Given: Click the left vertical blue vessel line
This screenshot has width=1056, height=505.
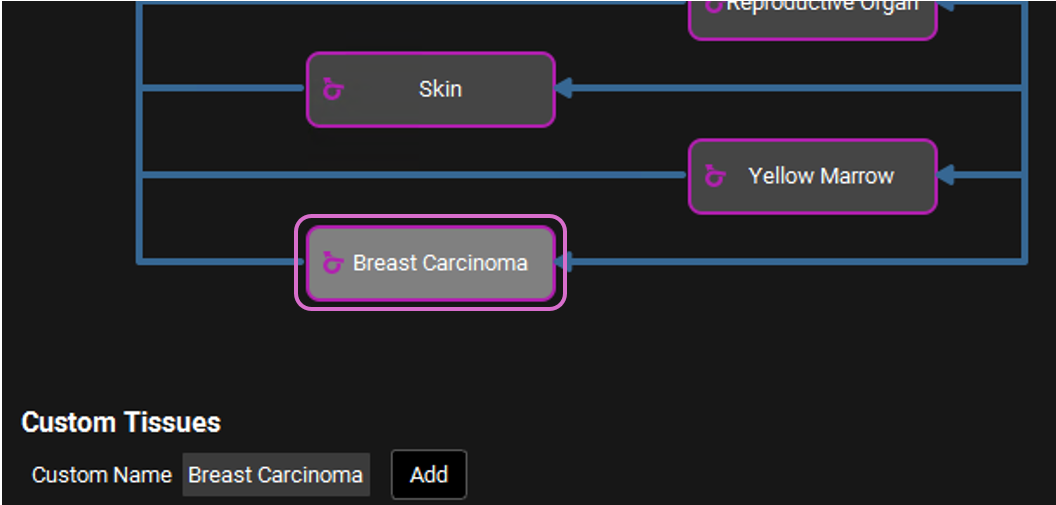Looking at the screenshot, I should point(139,130).
